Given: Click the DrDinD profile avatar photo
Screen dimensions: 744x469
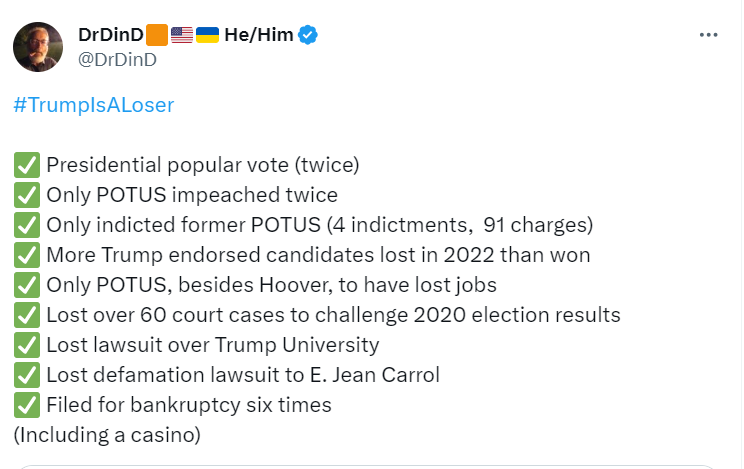Looking at the screenshot, I should point(38,46).
